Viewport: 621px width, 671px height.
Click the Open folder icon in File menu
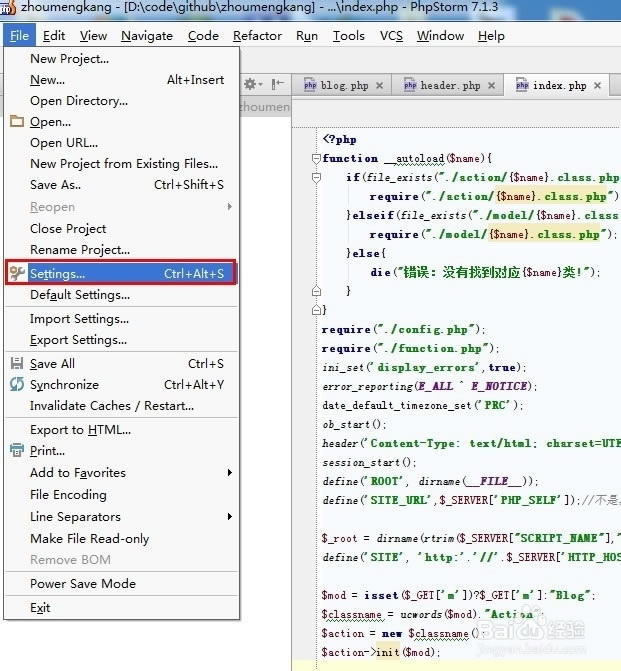pyautogui.click(x=17, y=122)
